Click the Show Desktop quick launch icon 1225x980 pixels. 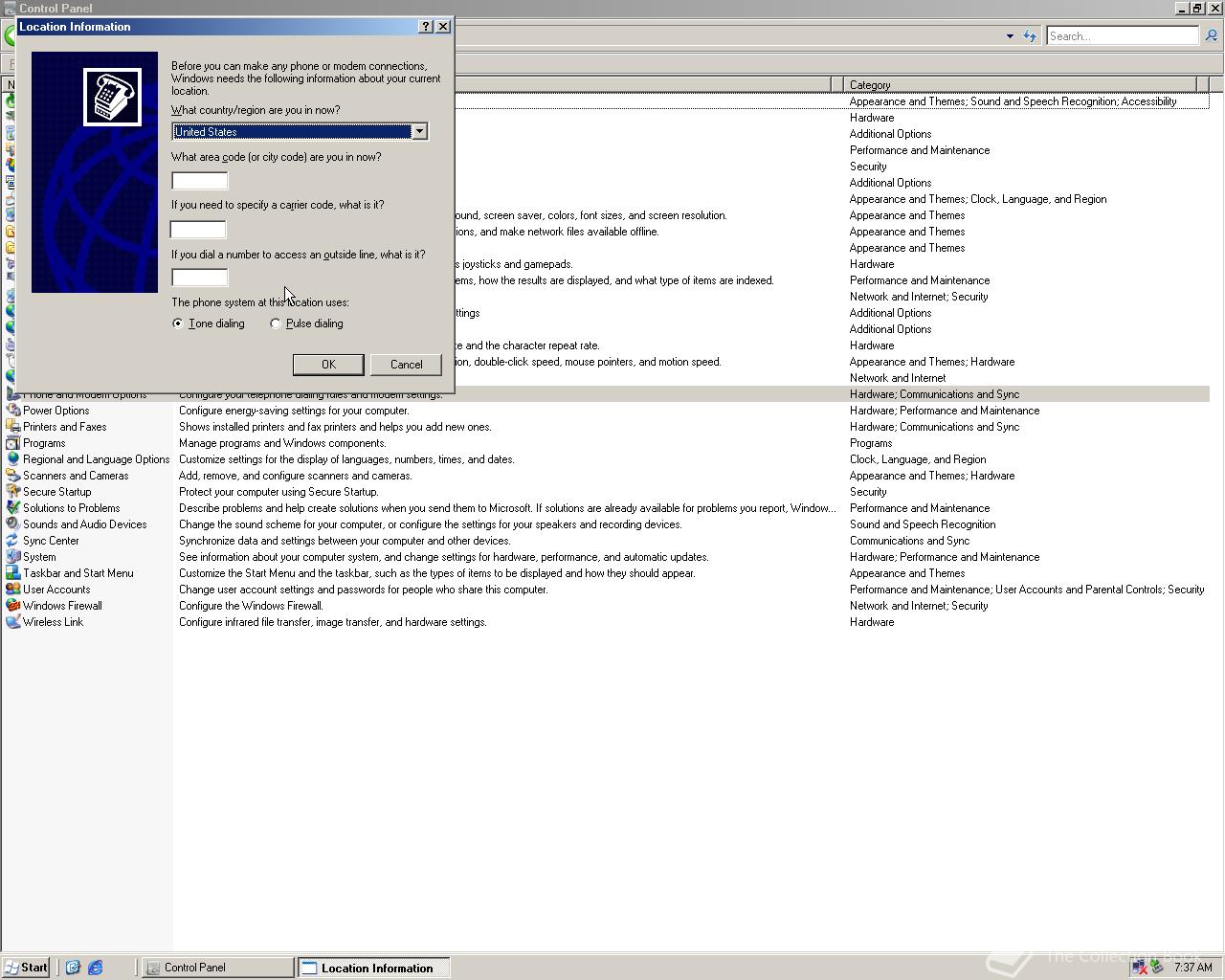[72, 968]
